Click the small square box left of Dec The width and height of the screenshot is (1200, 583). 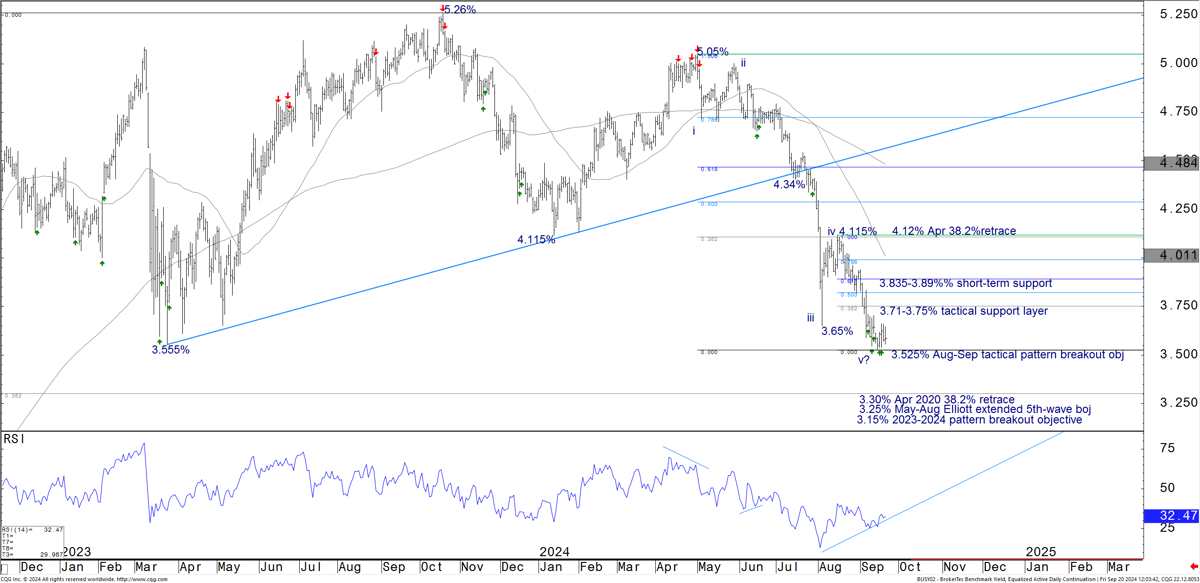pyautogui.click(x=4, y=569)
